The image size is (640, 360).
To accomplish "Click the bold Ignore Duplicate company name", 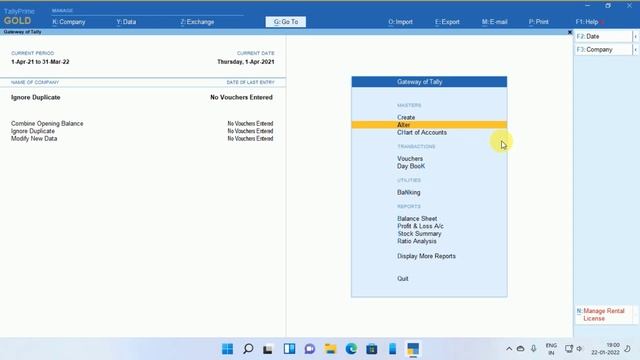I will click(x=36, y=97).
